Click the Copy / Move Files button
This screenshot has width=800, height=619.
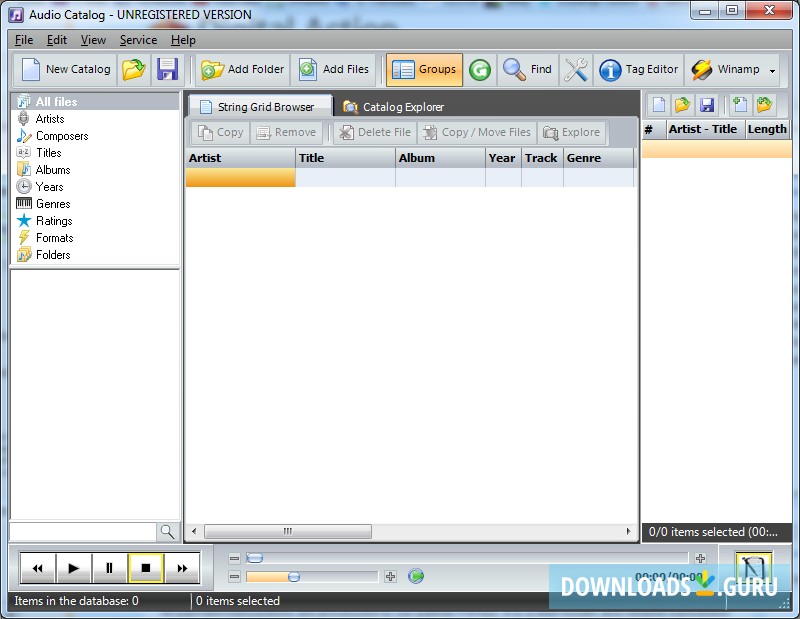point(477,133)
